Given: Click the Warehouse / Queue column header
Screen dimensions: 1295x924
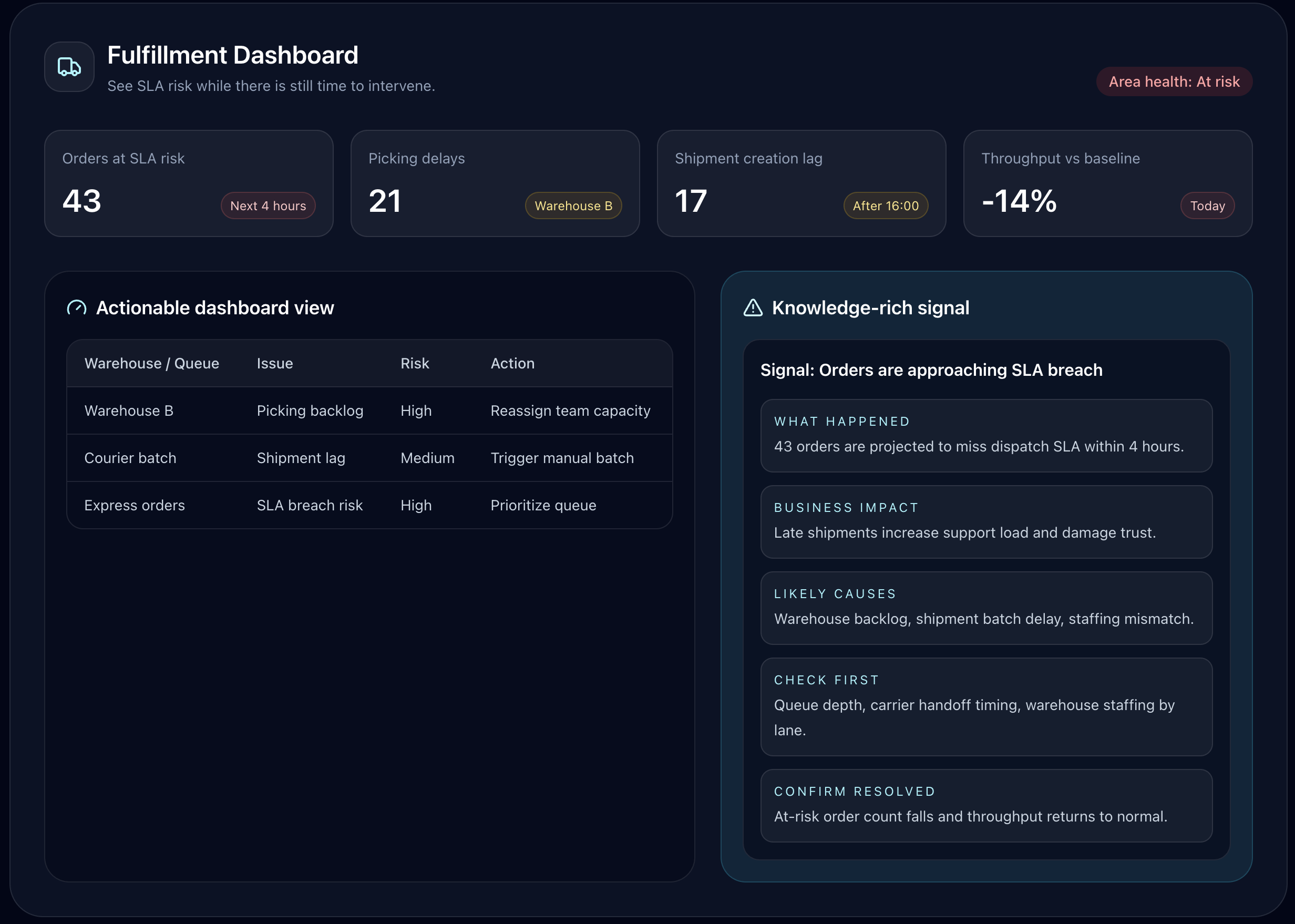Looking at the screenshot, I should point(151,364).
